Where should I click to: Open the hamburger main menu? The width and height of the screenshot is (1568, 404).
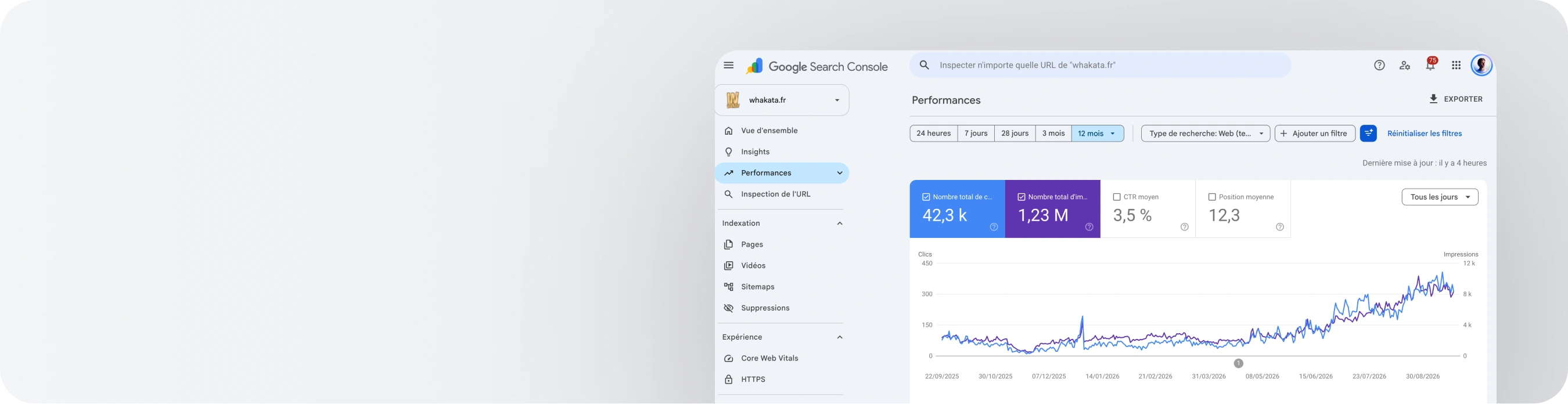[x=729, y=65]
